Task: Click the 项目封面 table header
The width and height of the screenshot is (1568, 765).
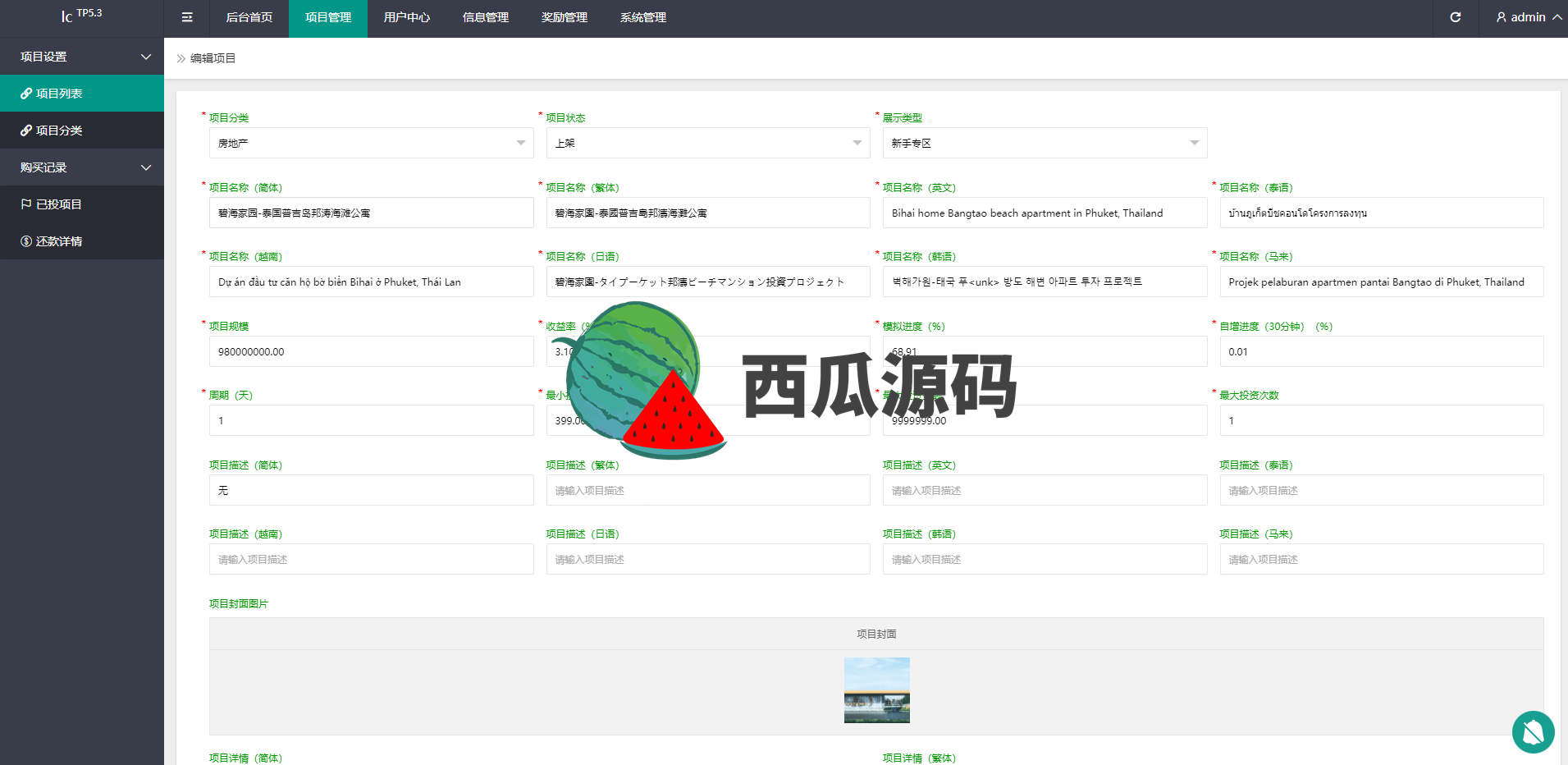Action: (876, 634)
